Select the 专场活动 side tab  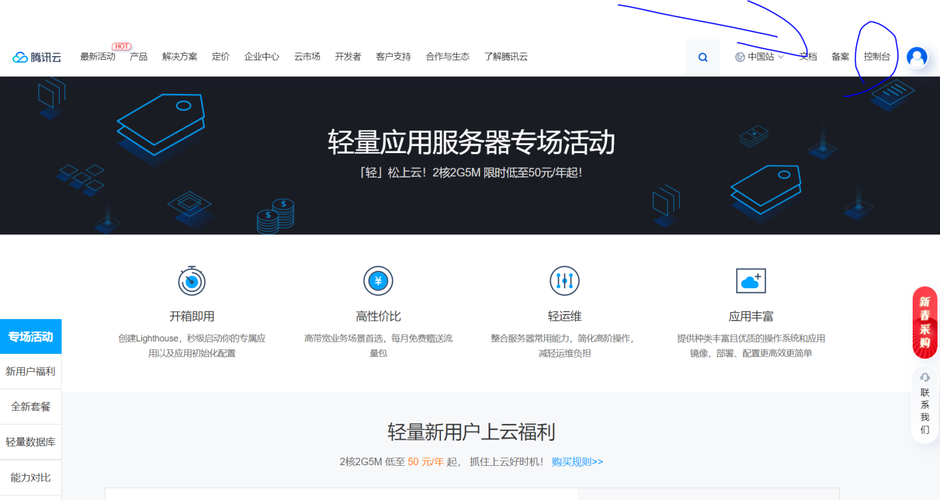pyautogui.click(x=31, y=336)
